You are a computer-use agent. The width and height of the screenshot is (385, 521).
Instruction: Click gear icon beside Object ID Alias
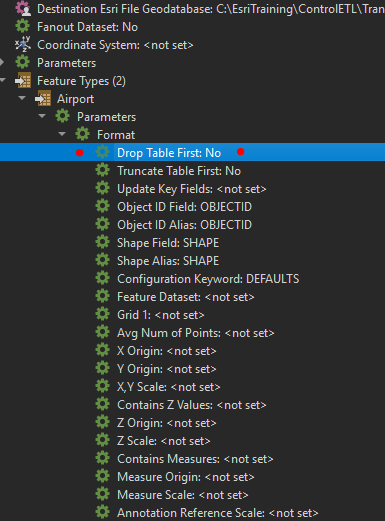coord(103,225)
